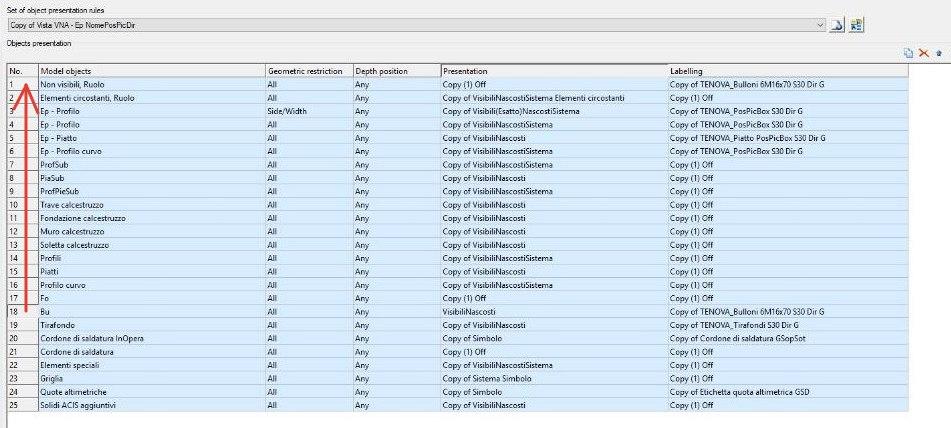Click the 'Depth position' column header
The image size is (951, 428).
[x=396, y=71]
